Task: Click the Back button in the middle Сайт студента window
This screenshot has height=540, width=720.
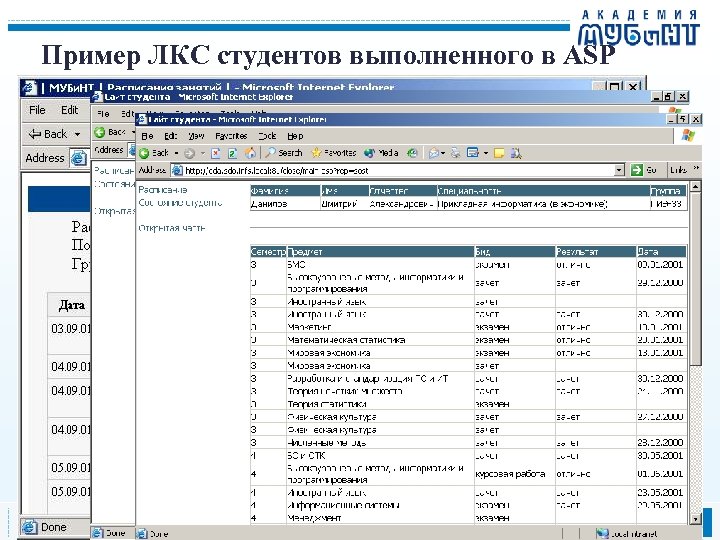Action: (110, 132)
